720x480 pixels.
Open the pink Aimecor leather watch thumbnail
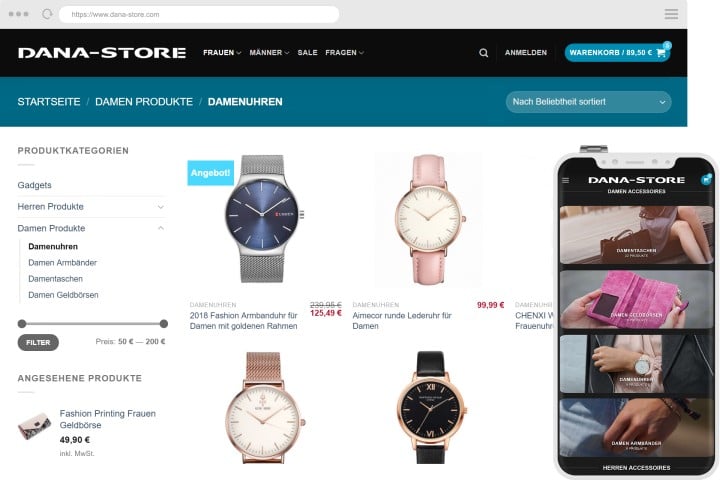click(428, 220)
